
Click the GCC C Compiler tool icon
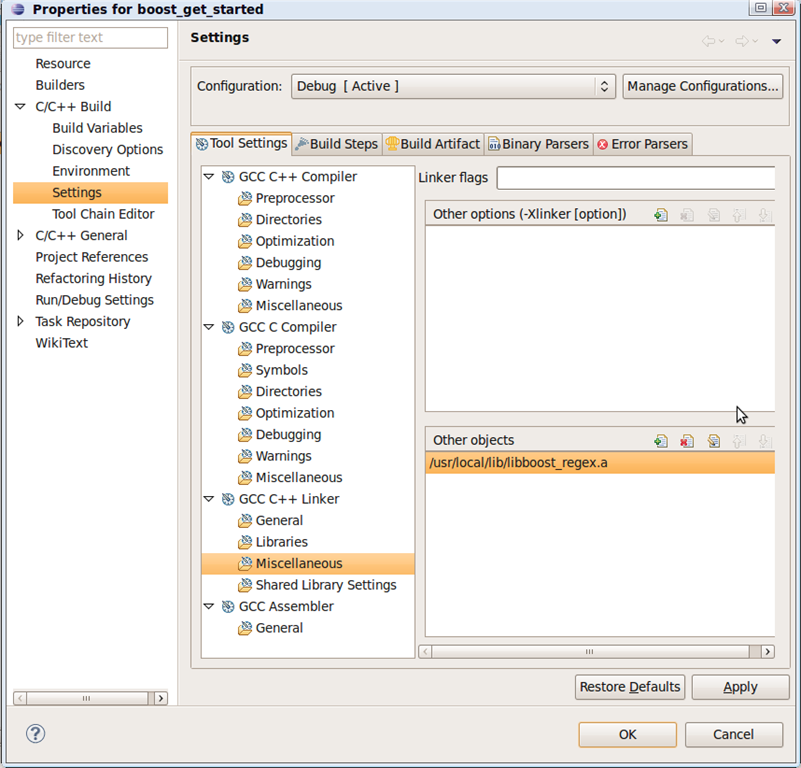(x=228, y=327)
